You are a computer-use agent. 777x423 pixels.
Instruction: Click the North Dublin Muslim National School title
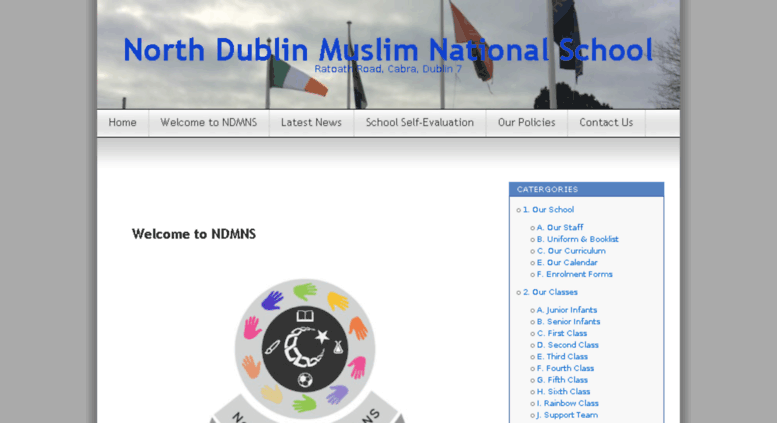pos(388,49)
